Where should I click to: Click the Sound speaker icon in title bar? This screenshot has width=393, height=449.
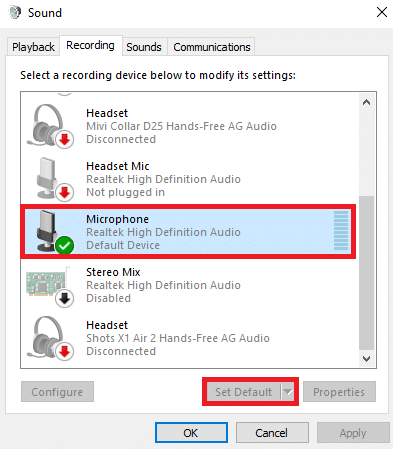15,13
